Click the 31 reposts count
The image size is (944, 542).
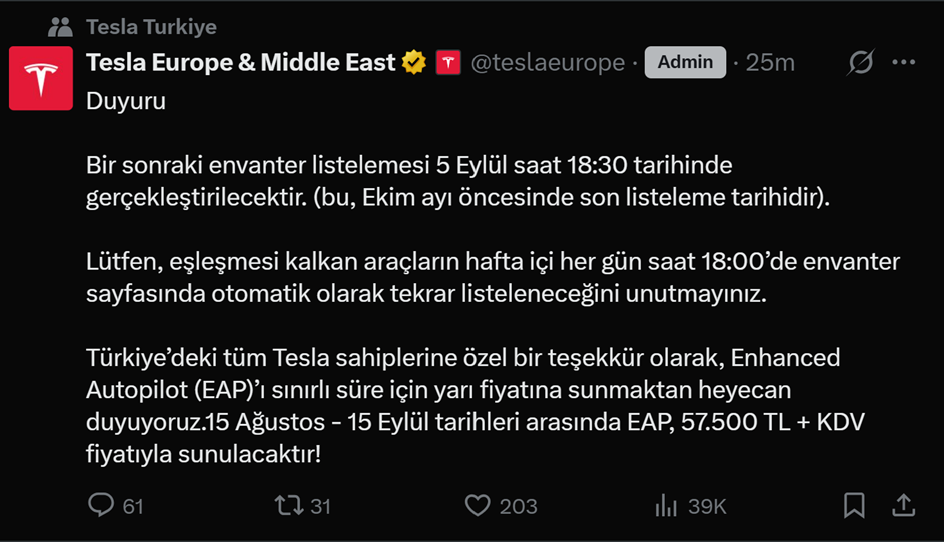point(320,506)
